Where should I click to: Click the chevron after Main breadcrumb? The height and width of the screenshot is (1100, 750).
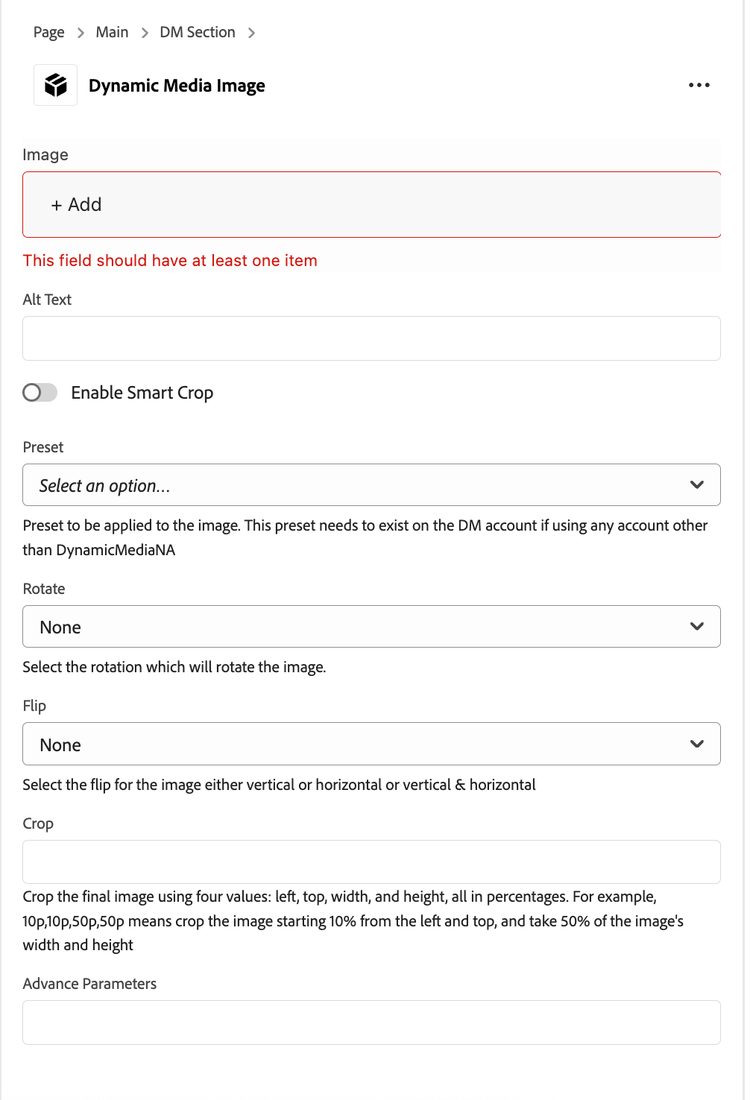click(144, 33)
